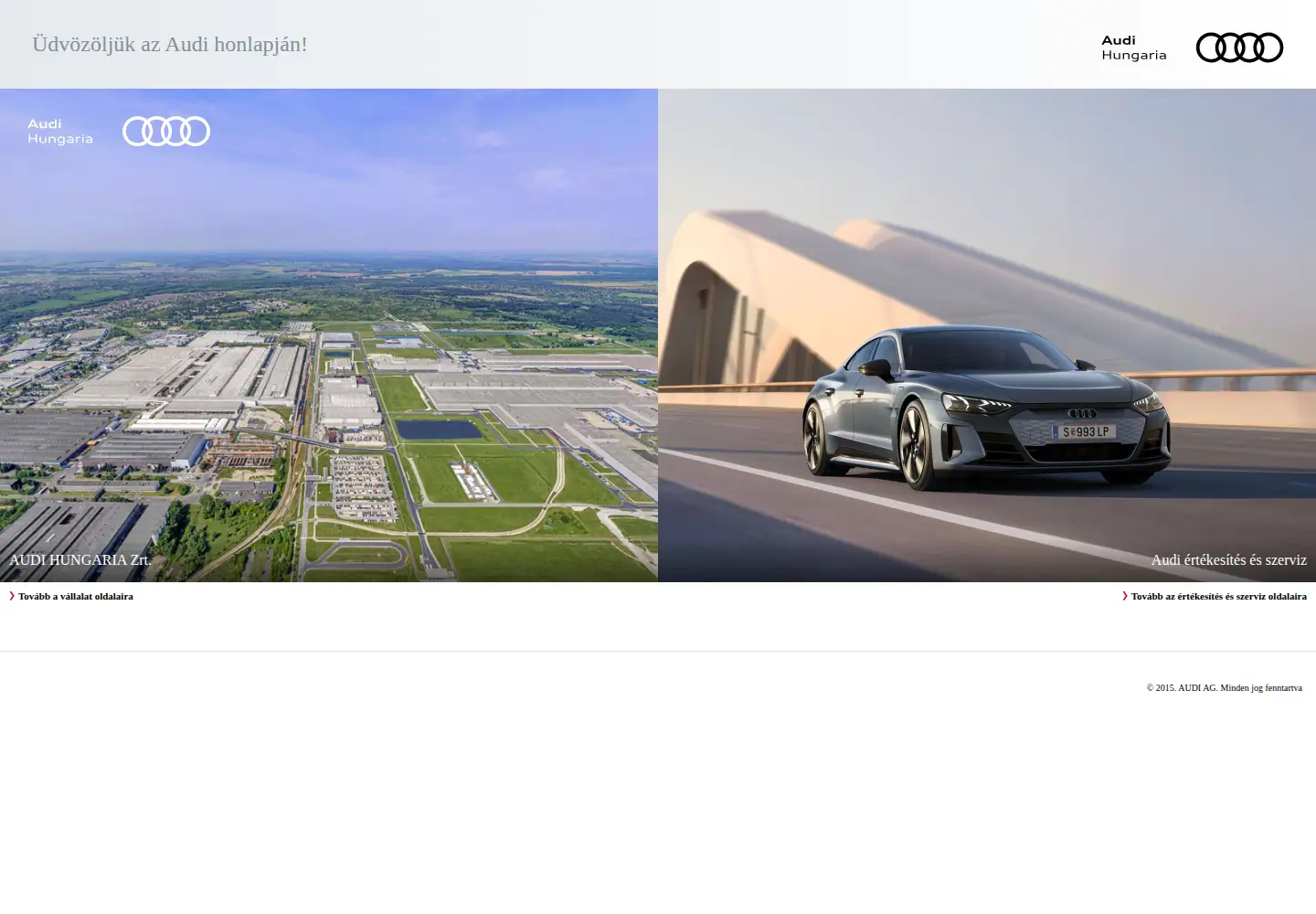Click the Audi rings logo in the header
The image size is (1316, 914).
point(1239,48)
